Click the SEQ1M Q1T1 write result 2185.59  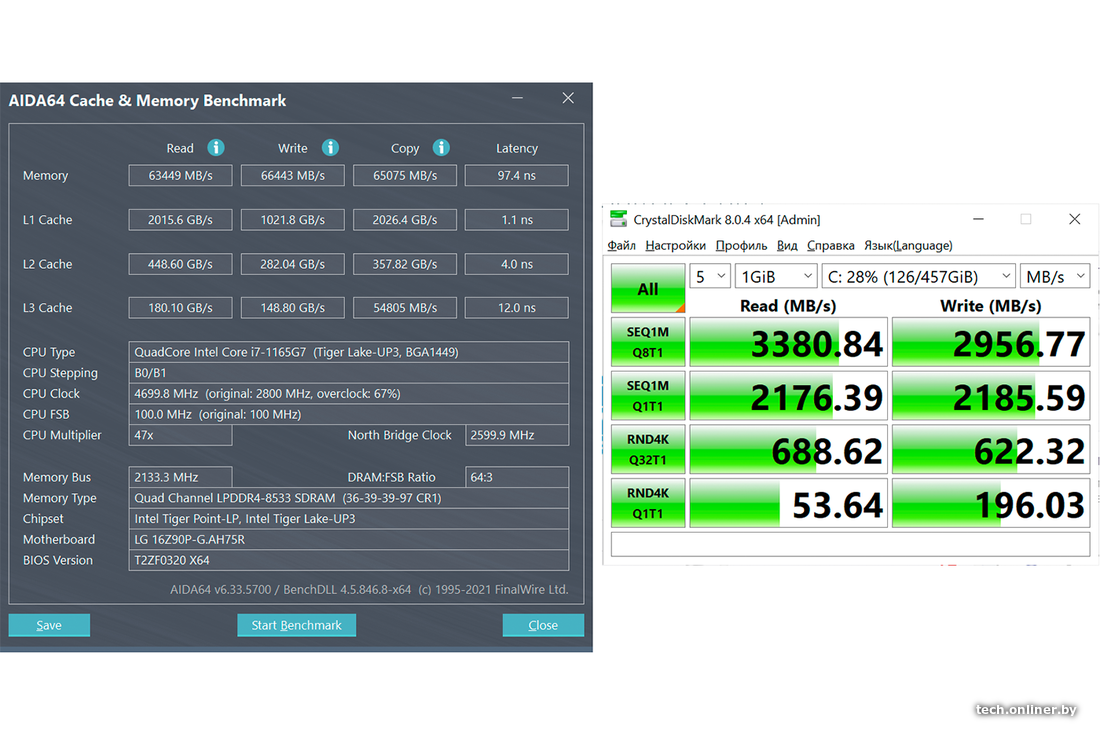(x=991, y=396)
